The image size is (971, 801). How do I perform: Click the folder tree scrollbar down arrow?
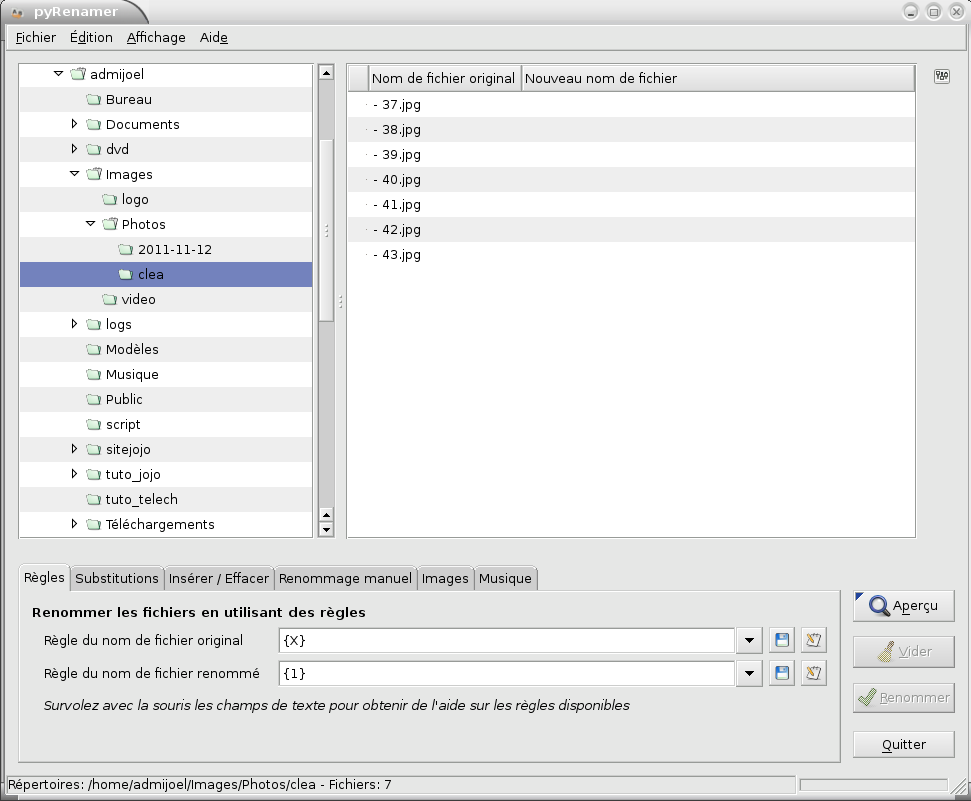[x=325, y=529]
